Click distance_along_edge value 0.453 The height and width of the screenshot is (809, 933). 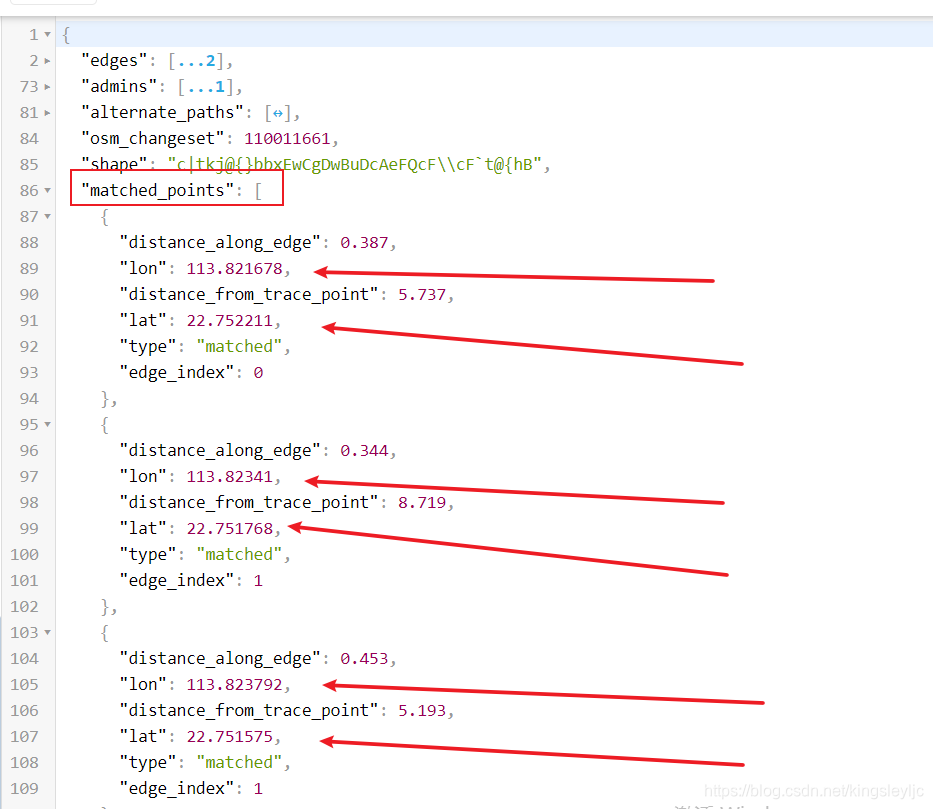click(x=364, y=659)
